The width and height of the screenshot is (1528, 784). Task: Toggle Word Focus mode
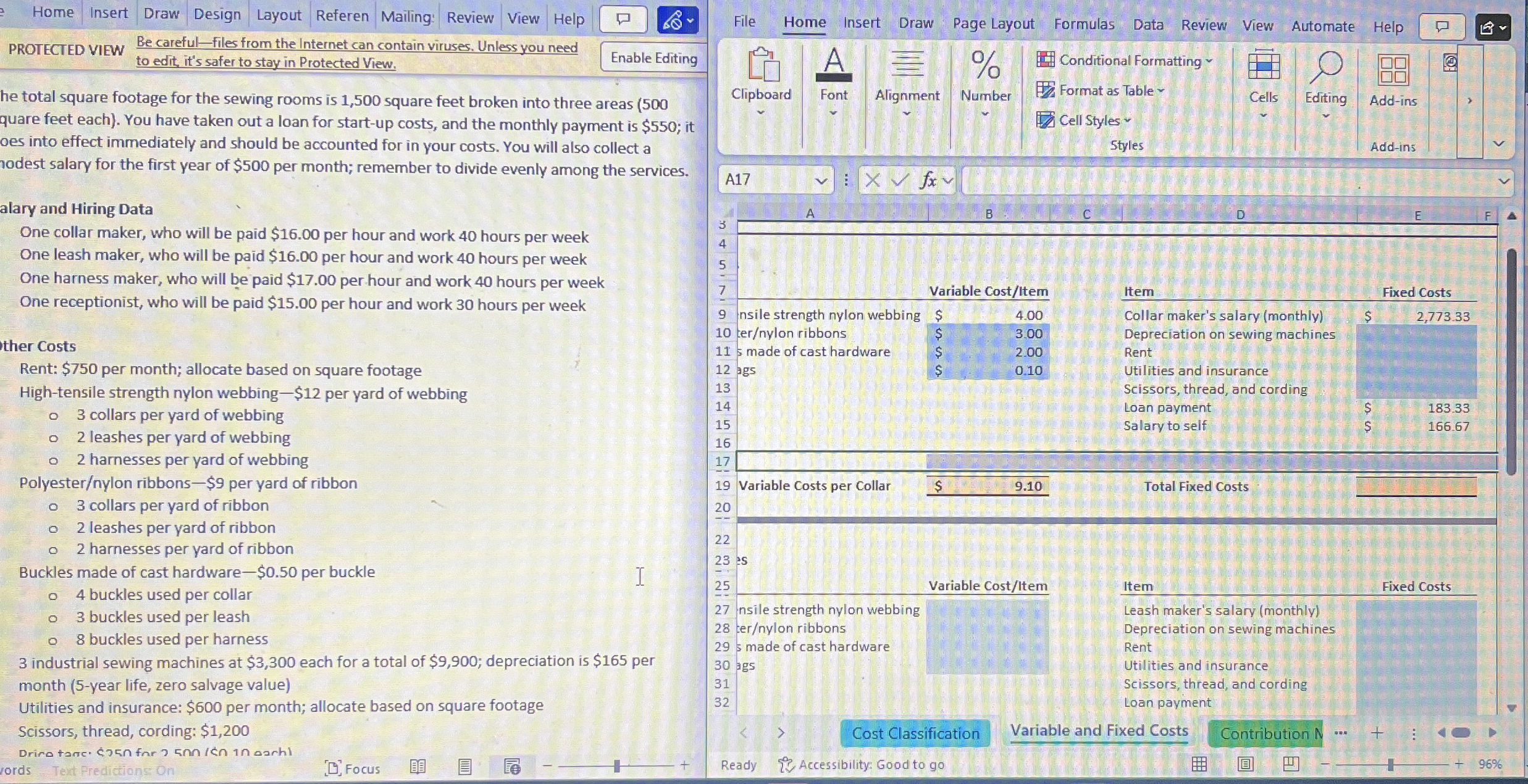pos(353,768)
